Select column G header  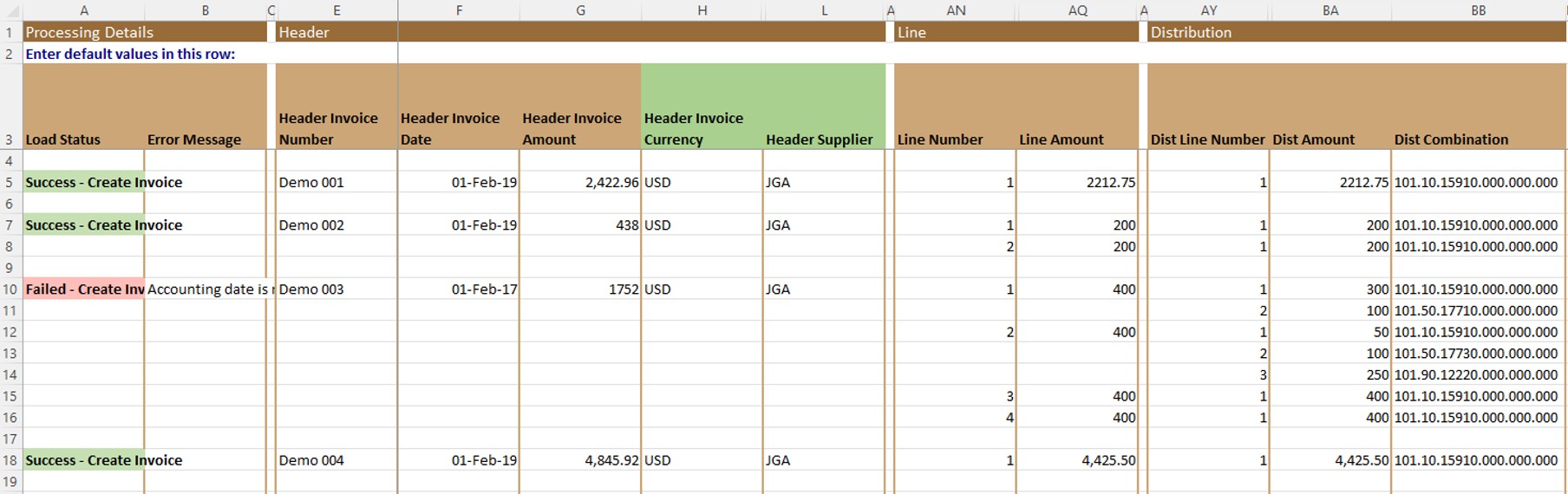pos(580,10)
